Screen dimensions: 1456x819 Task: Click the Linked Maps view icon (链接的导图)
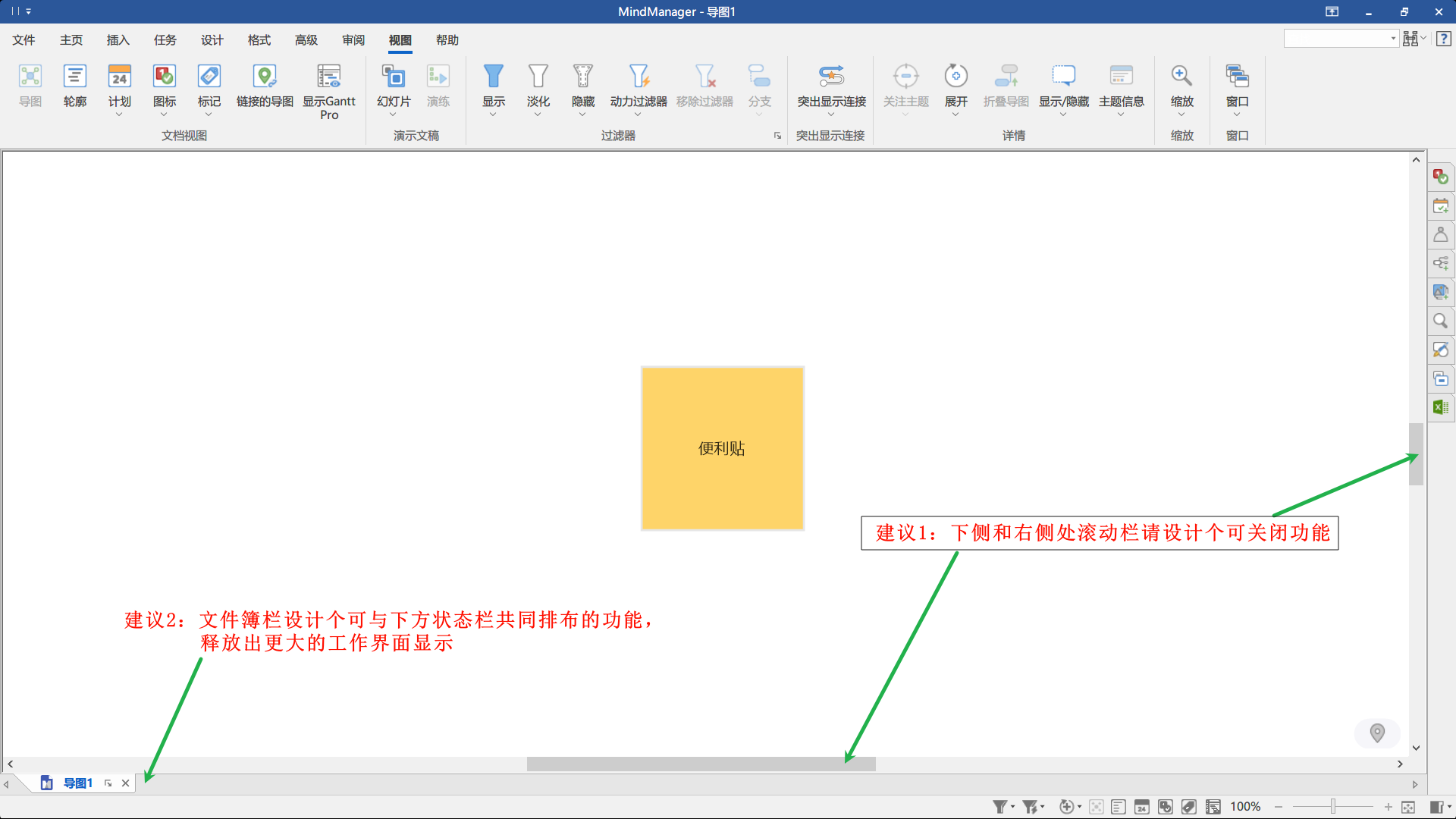pyautogui.click(x=265, y=86)
